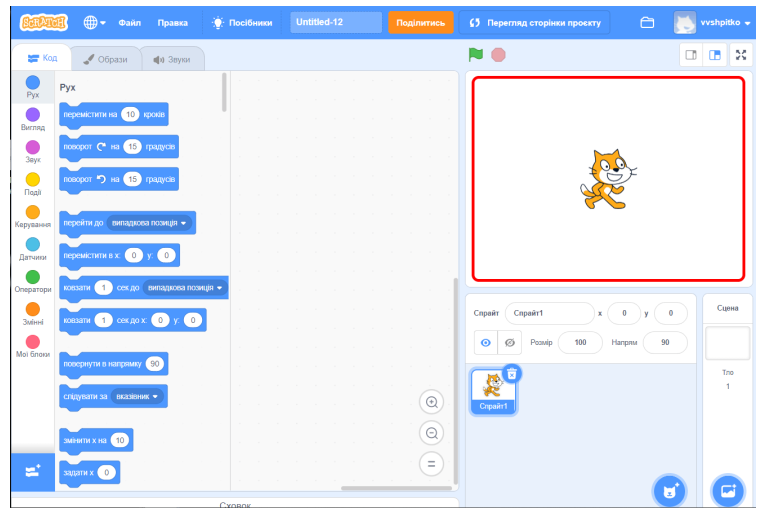Show the sprite with the eye icon

486,343
